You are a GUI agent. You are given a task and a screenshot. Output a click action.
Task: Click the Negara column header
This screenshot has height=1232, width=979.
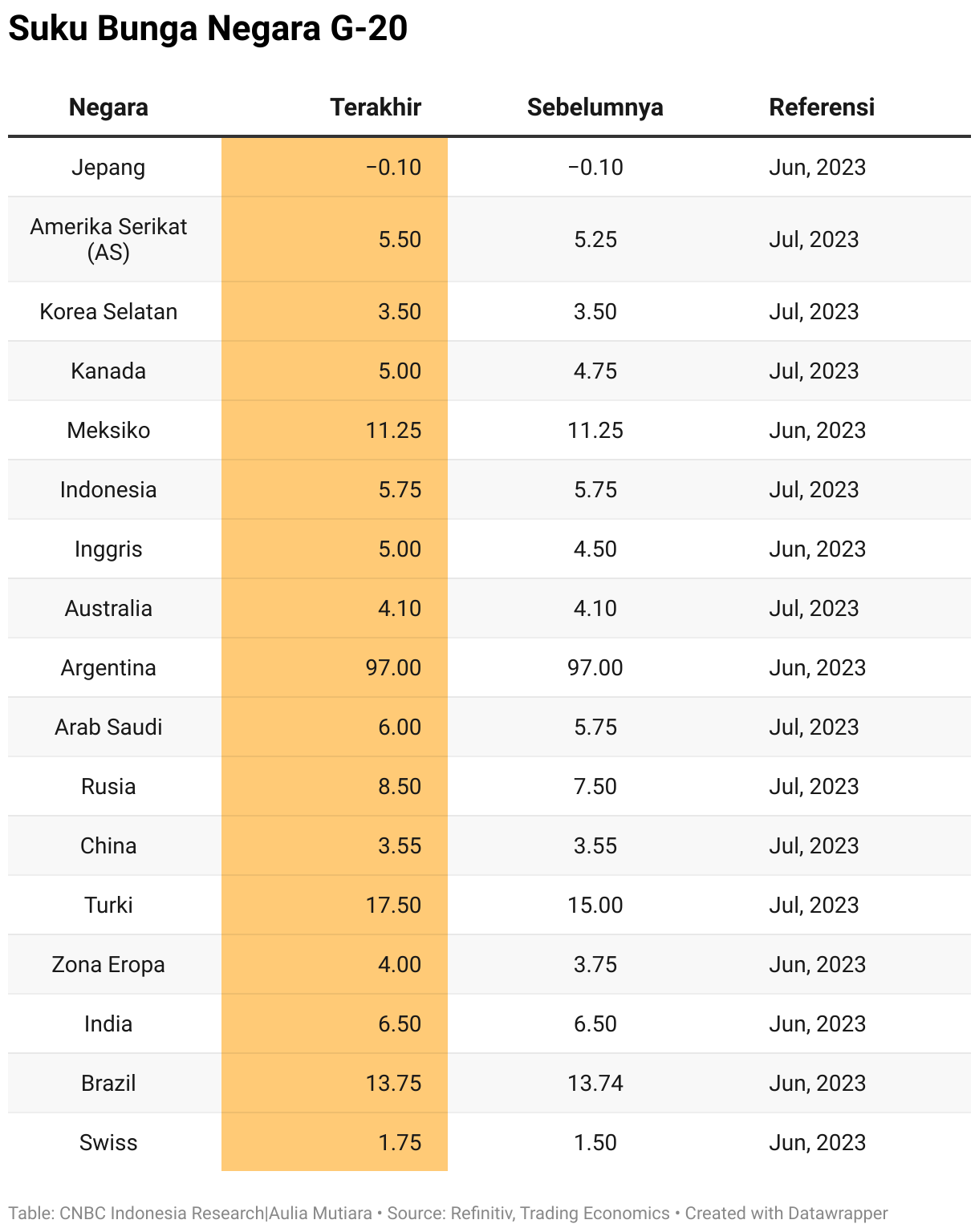pyautogui.click(x=108, y=107)
